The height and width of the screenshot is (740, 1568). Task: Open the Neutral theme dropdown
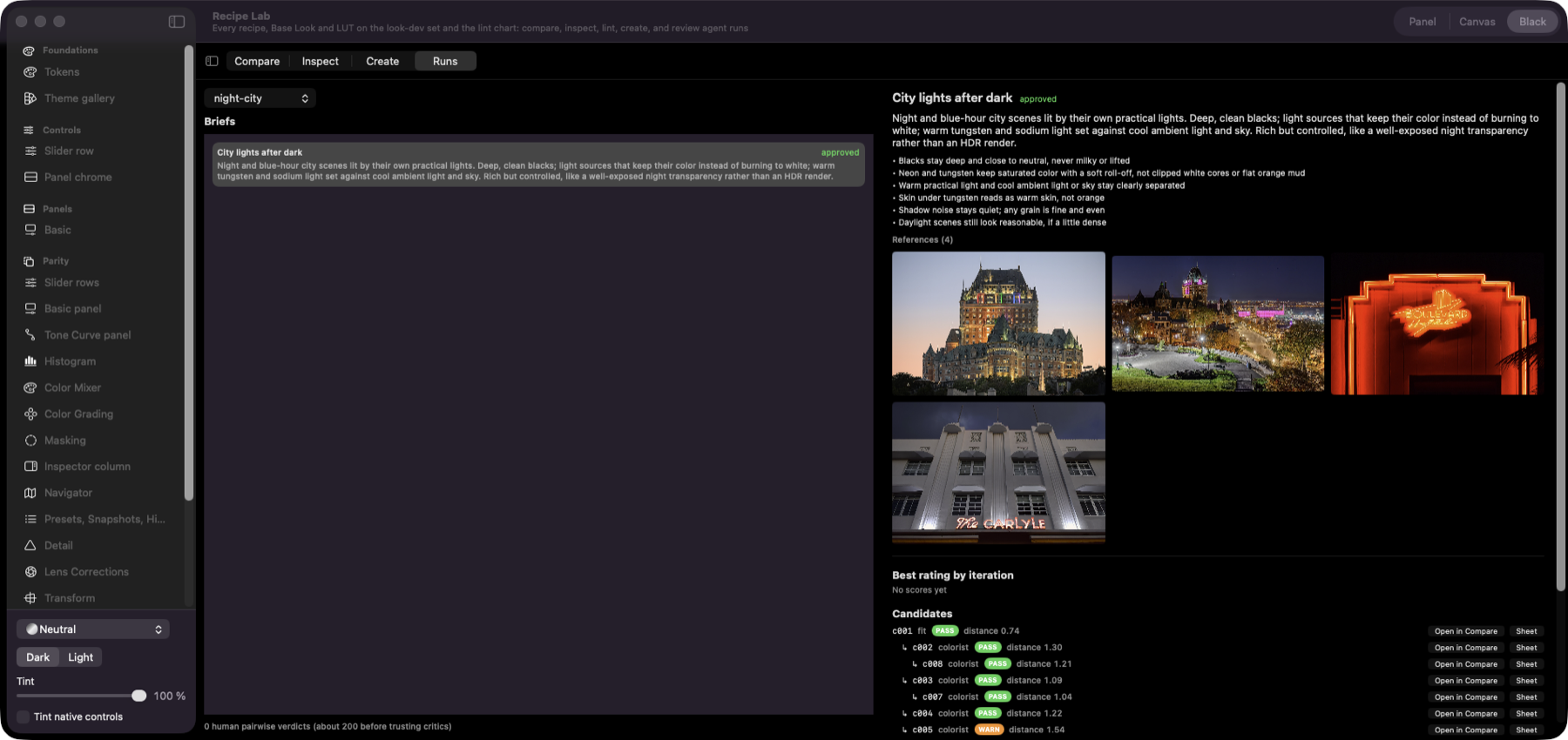pos(93,629)
